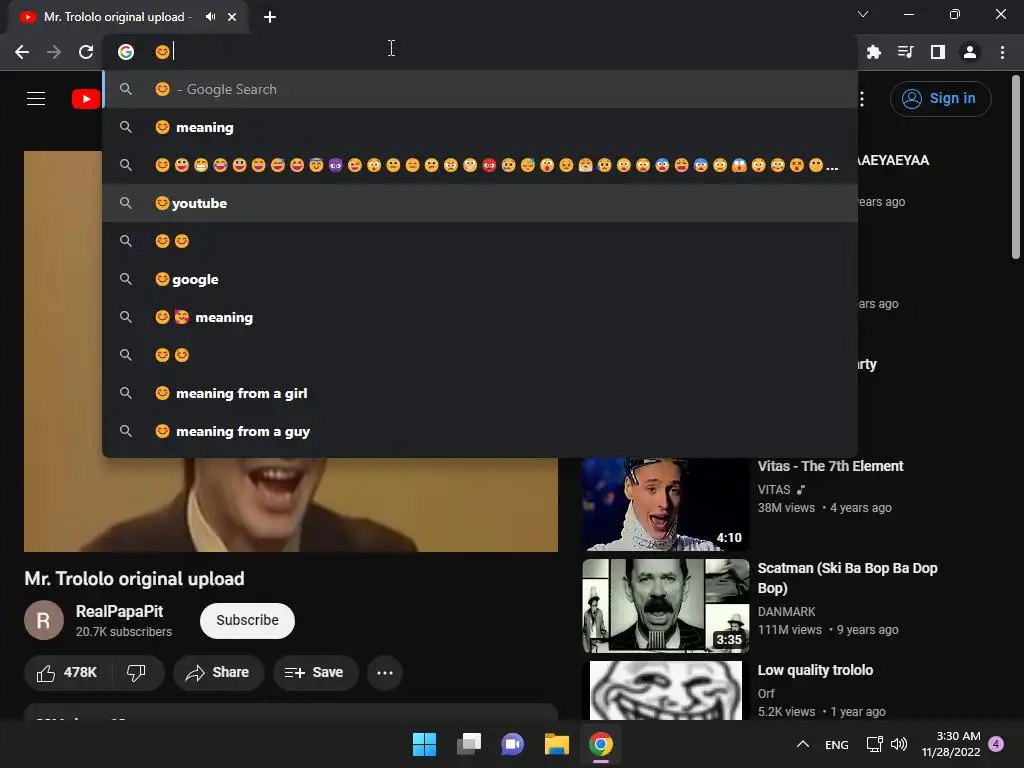Open more actions ellipsis under video
Viewport: 1024px width, 768px height.
(x=385, y=673)
